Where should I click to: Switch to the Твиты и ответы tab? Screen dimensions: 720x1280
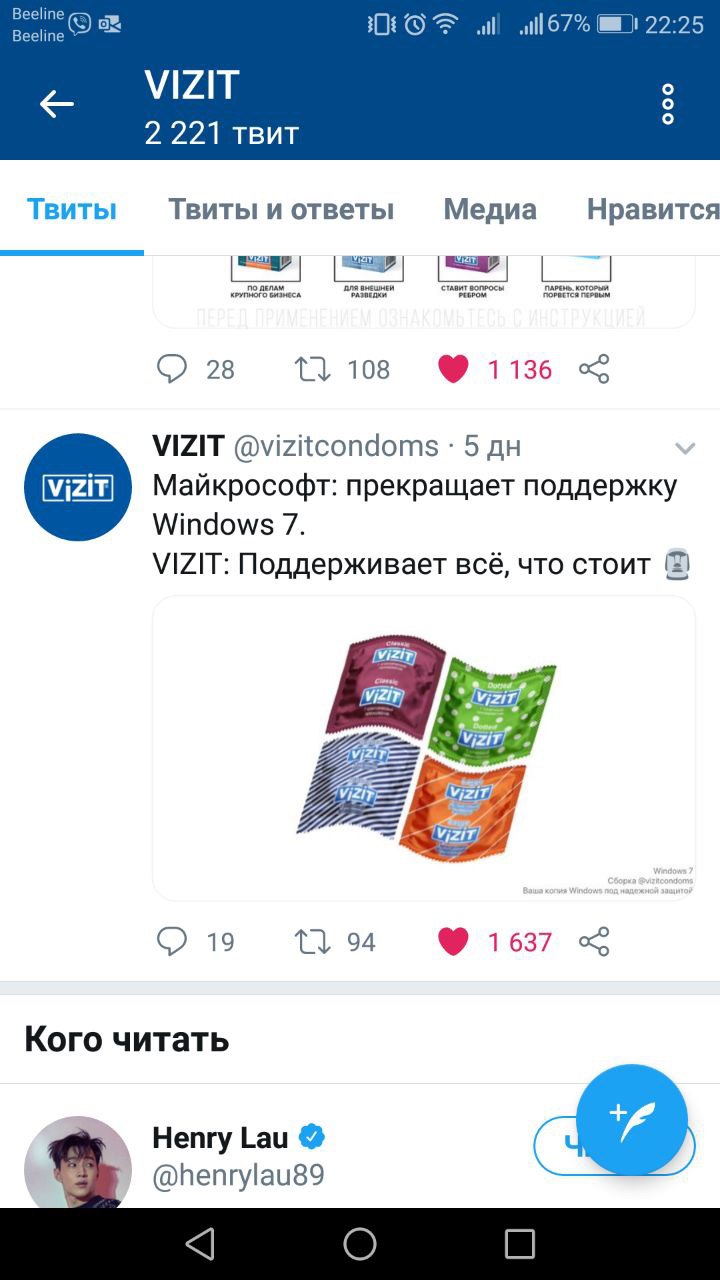[x=281, y=209]
